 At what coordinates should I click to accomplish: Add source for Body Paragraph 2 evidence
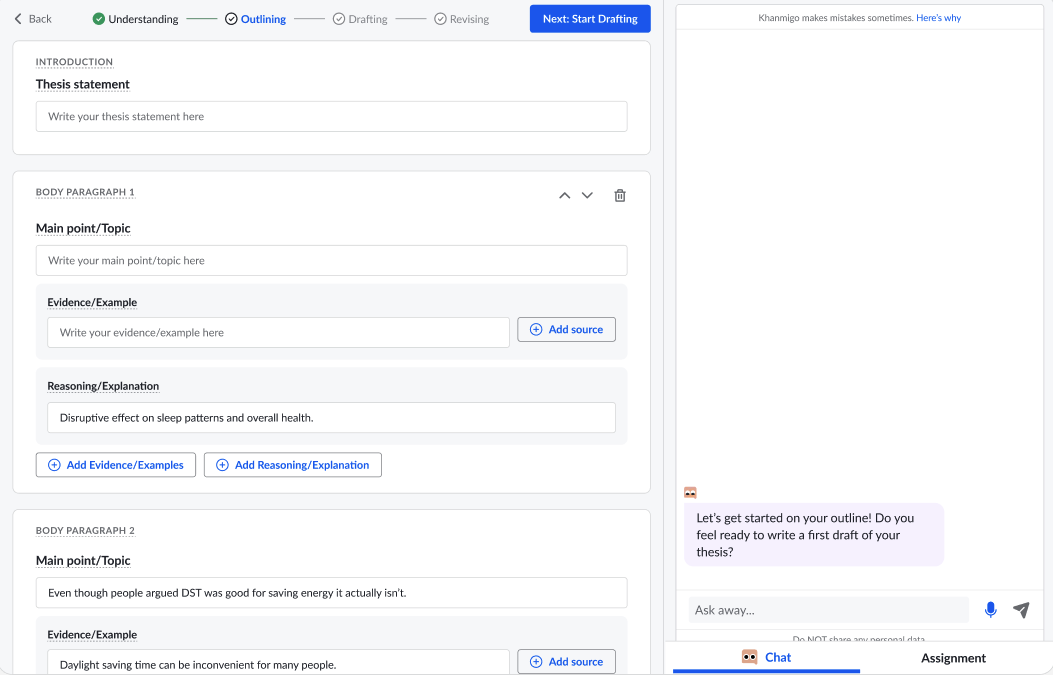pos(566,662)
